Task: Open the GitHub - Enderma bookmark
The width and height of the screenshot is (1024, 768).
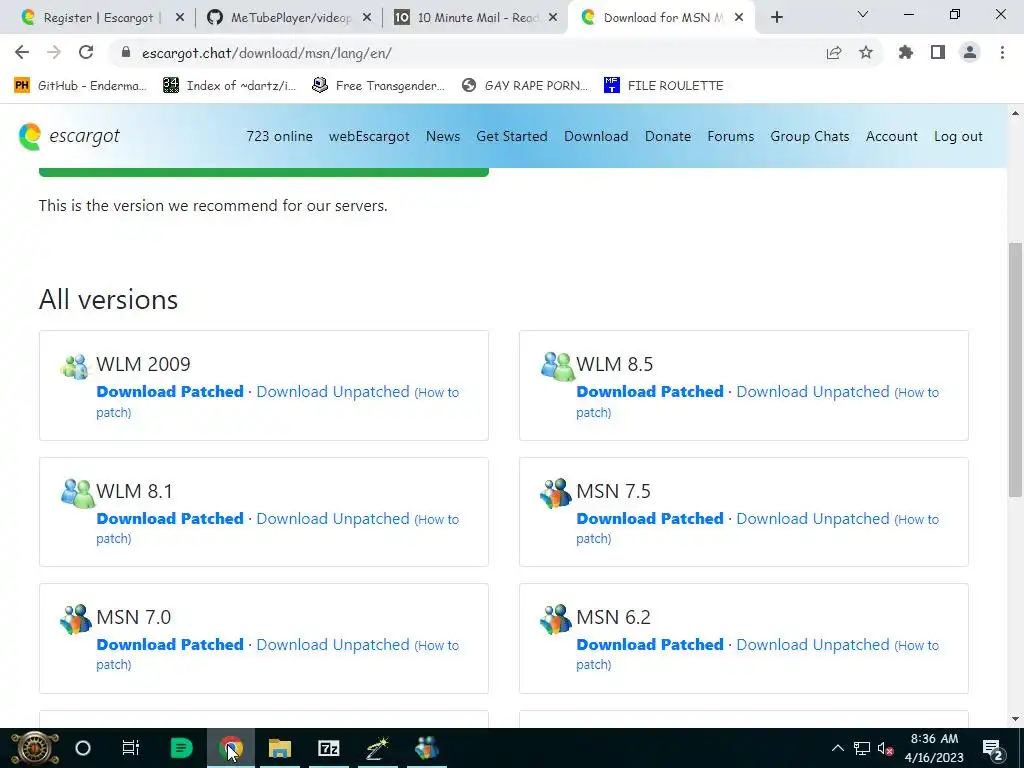Action: point(80,86)
